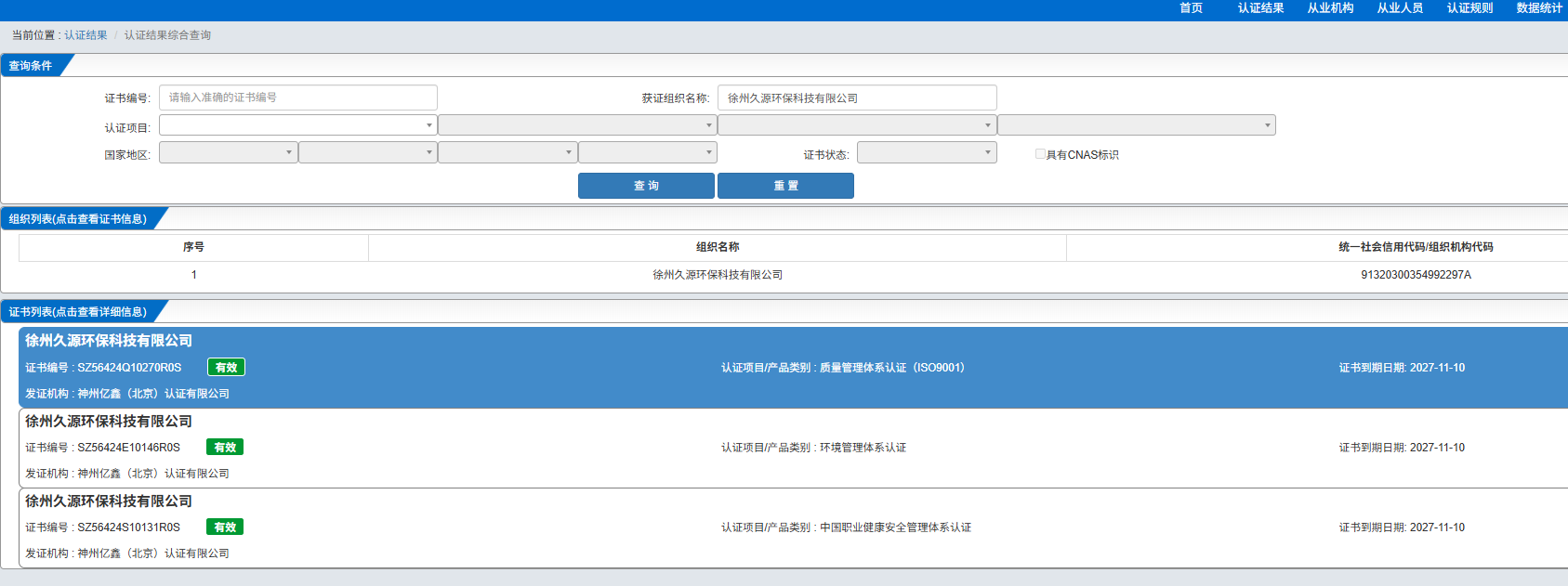Expand the fourth 国家地区 dropdown
The width and height of the screenshot is (1568, 586).
[x=648, y=152]
